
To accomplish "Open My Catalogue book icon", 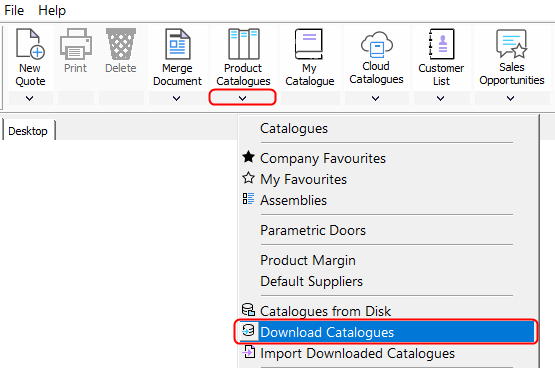I will pos(309,44).
